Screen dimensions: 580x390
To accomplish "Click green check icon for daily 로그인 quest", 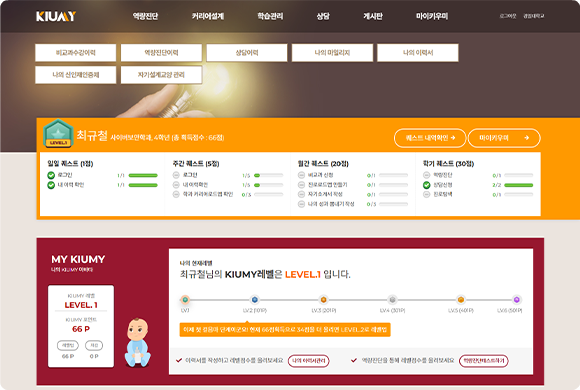I will tap(51, 175).
